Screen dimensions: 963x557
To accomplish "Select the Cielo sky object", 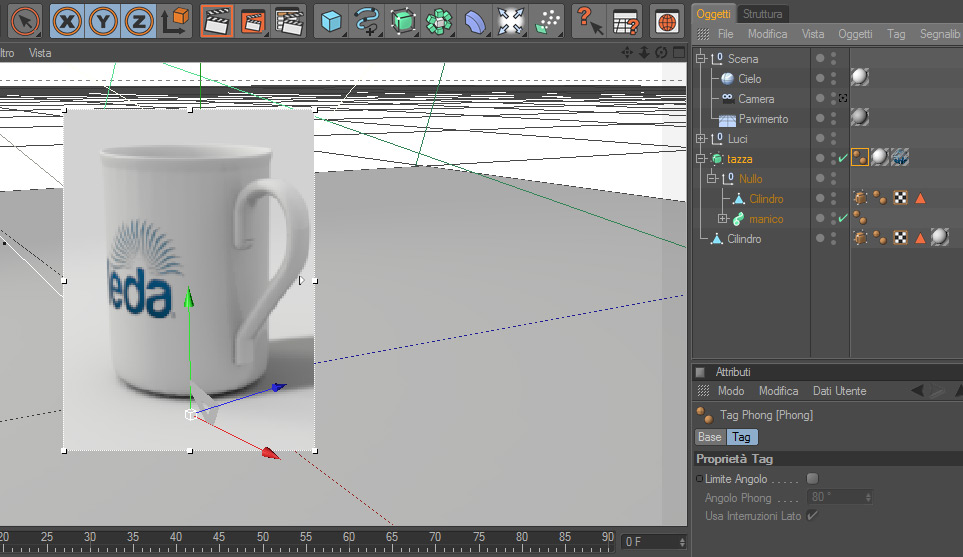I will 749,79.
